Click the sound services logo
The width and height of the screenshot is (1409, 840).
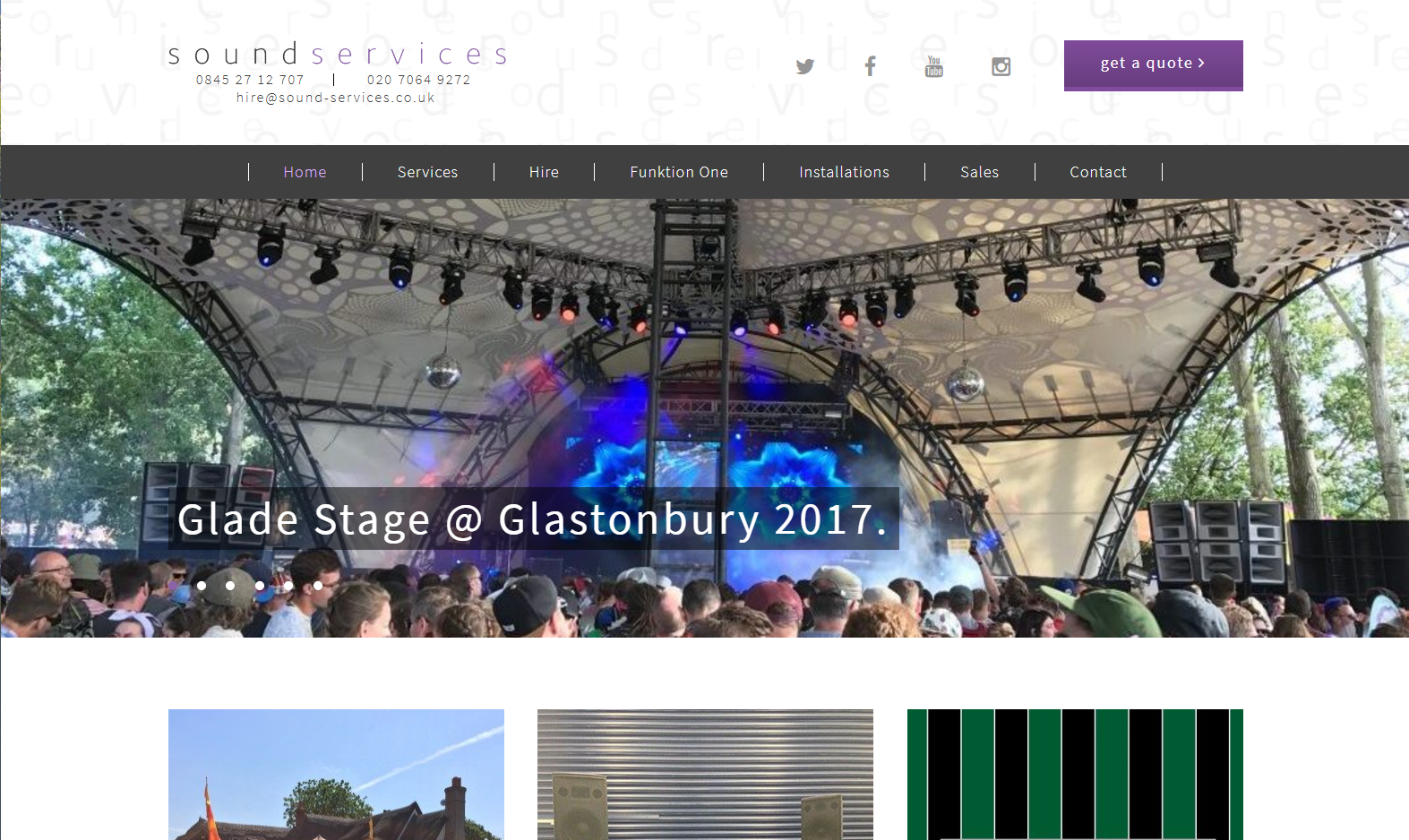[x=338, y=55]
